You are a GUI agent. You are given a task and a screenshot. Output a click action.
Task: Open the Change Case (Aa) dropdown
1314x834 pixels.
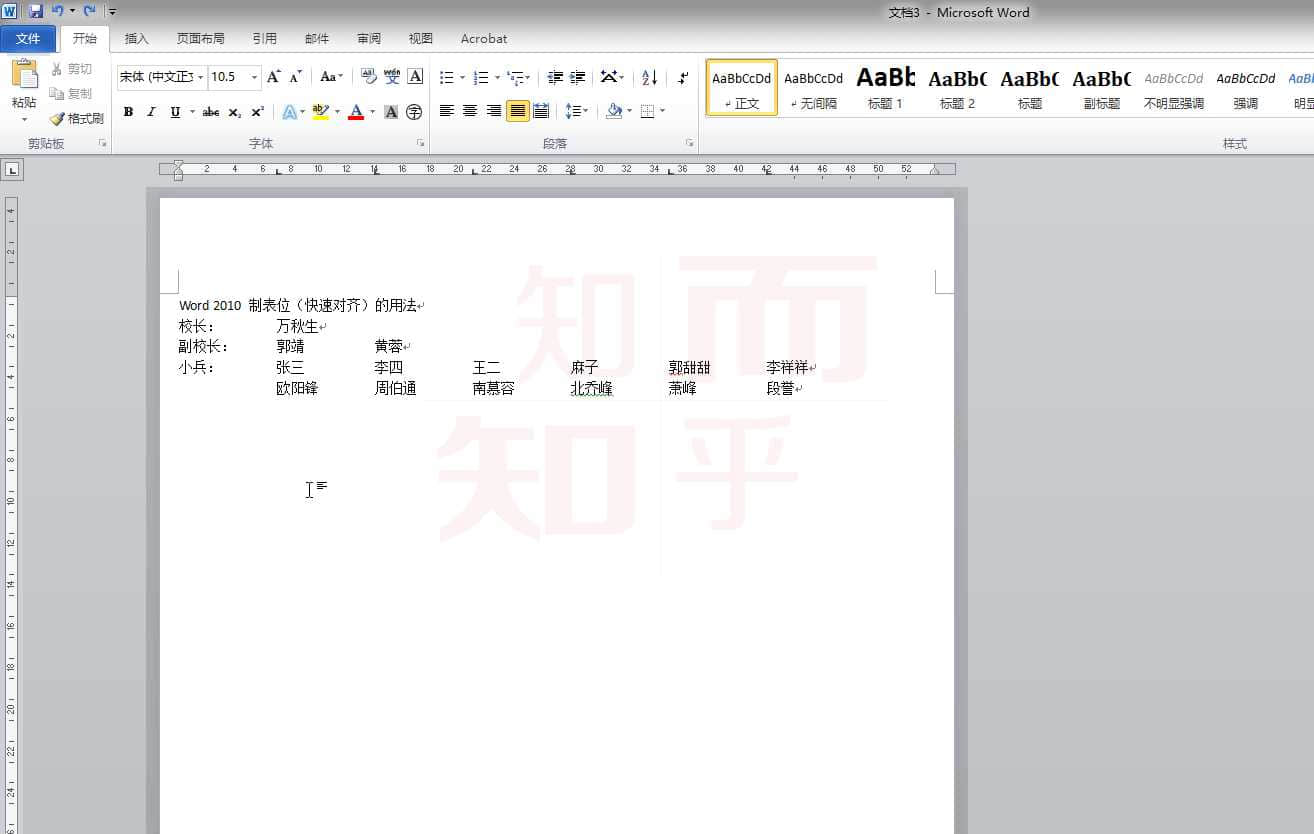tap(331, 77)
